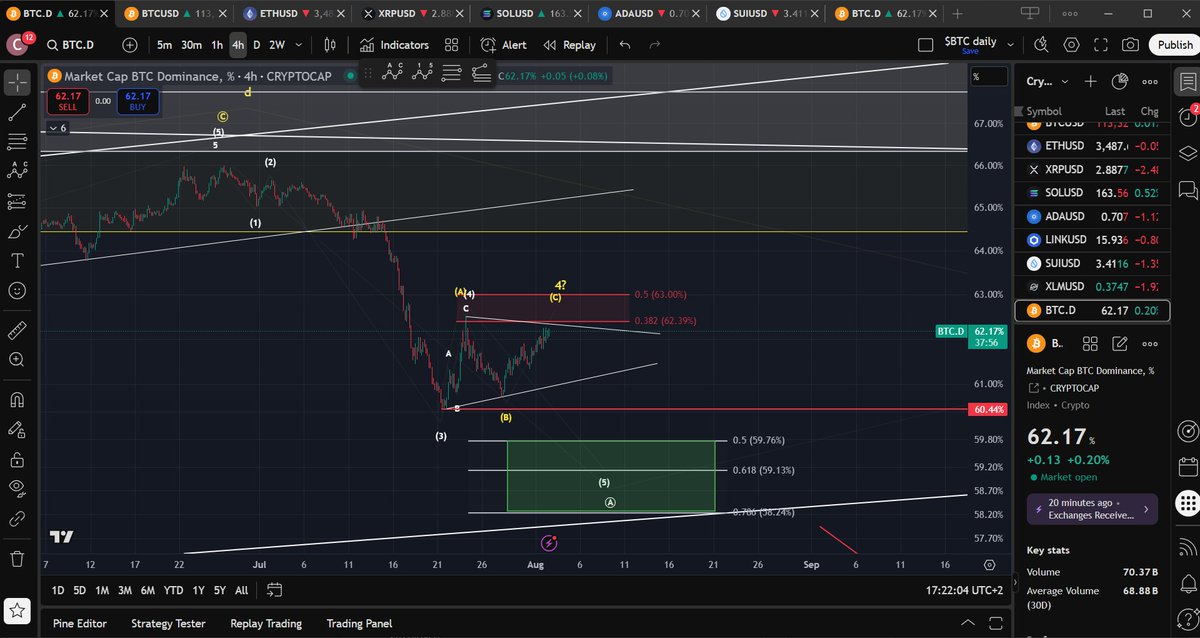
Task: Open the chart type candles selector
Action: point(330,45)
